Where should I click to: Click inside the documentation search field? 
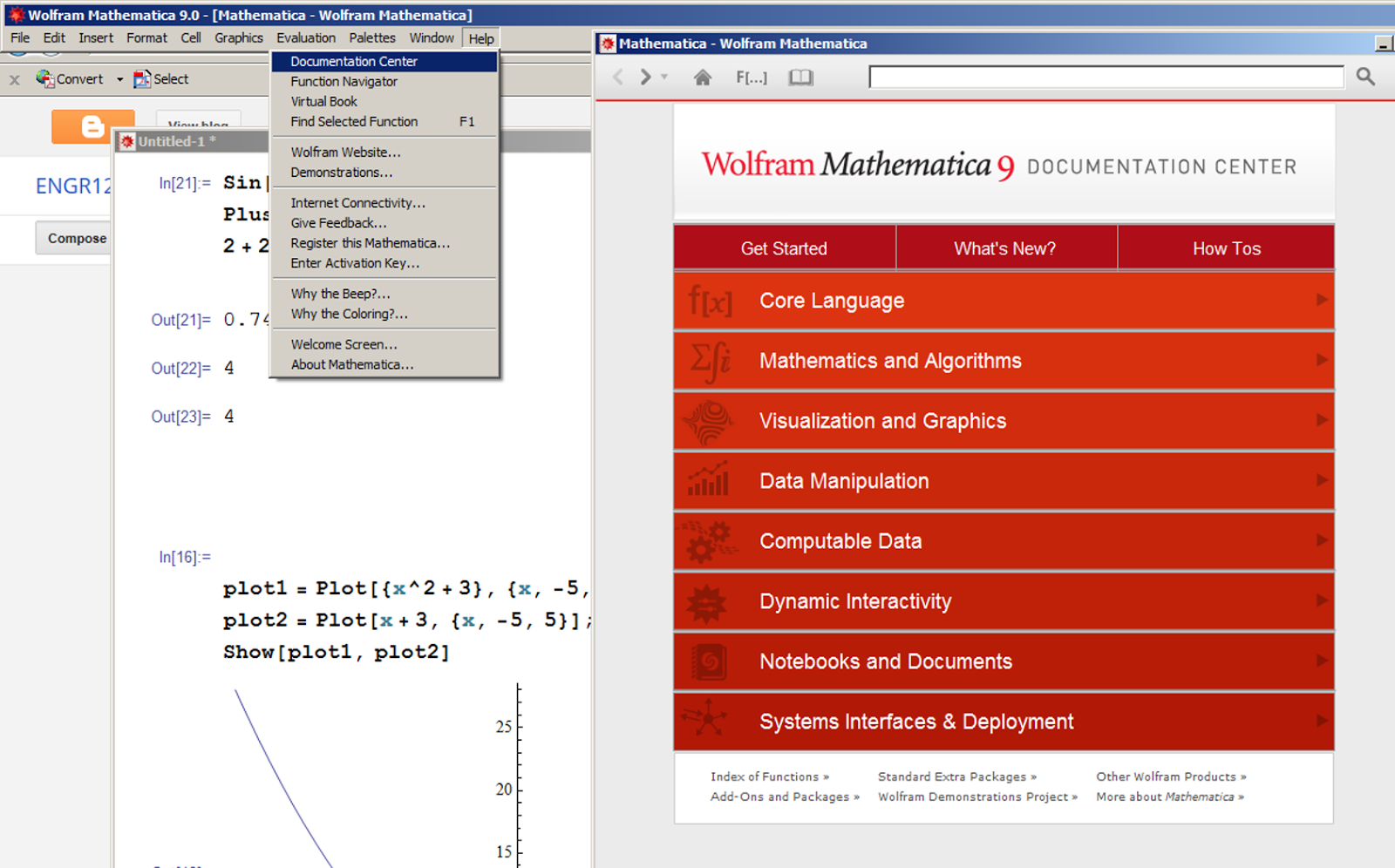1103,77
